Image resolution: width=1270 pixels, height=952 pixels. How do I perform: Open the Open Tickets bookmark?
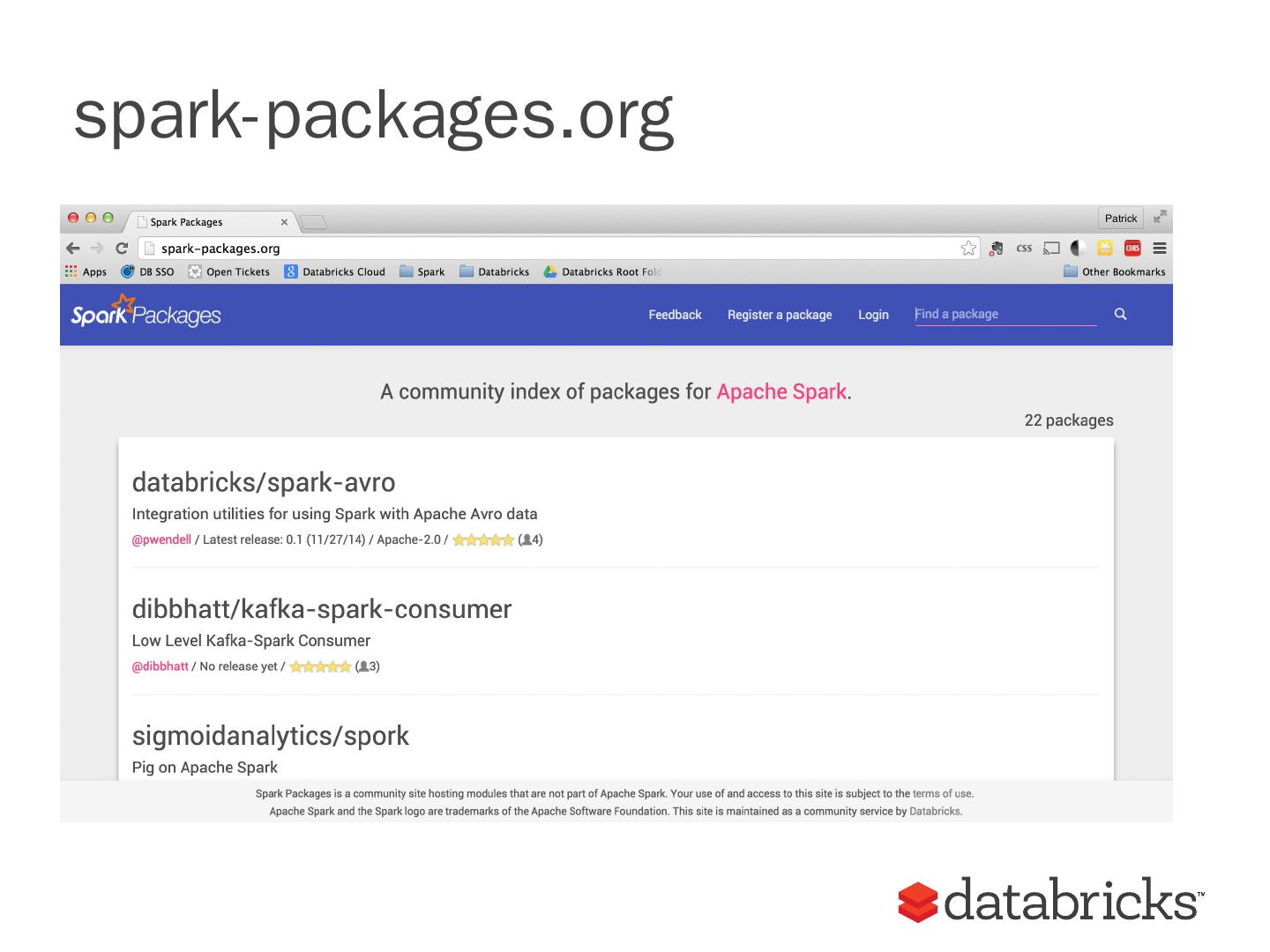pos(229,271)
